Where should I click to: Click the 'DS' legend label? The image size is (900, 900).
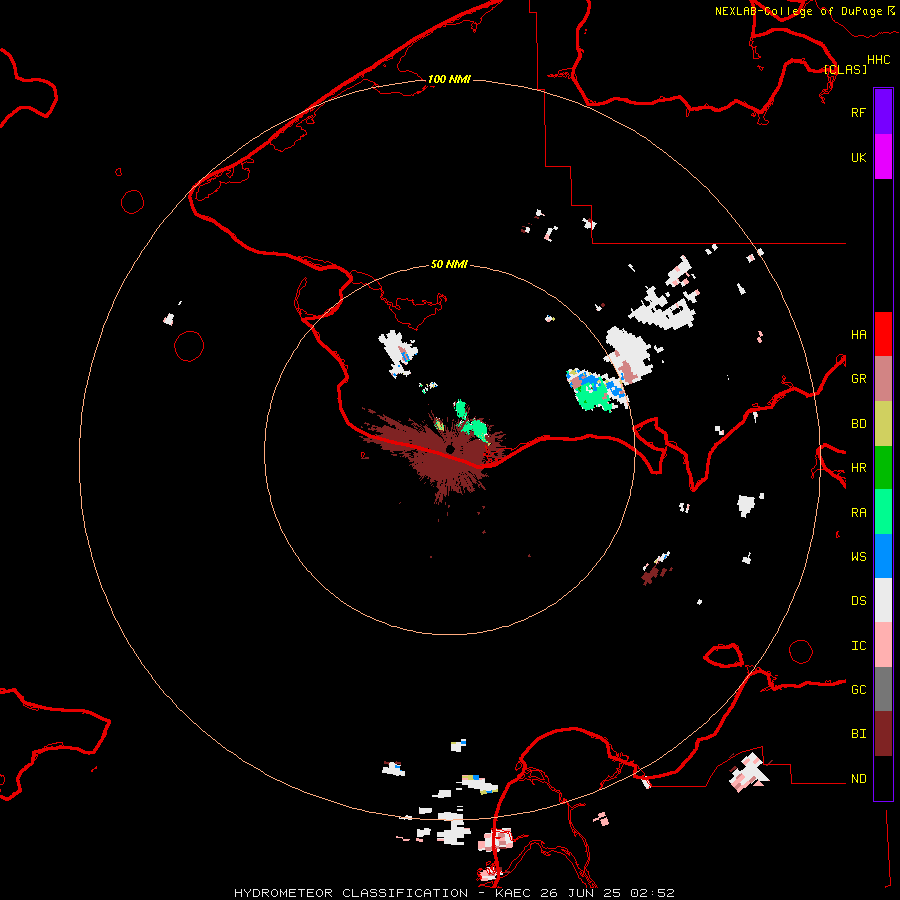(x=858, y=600)
